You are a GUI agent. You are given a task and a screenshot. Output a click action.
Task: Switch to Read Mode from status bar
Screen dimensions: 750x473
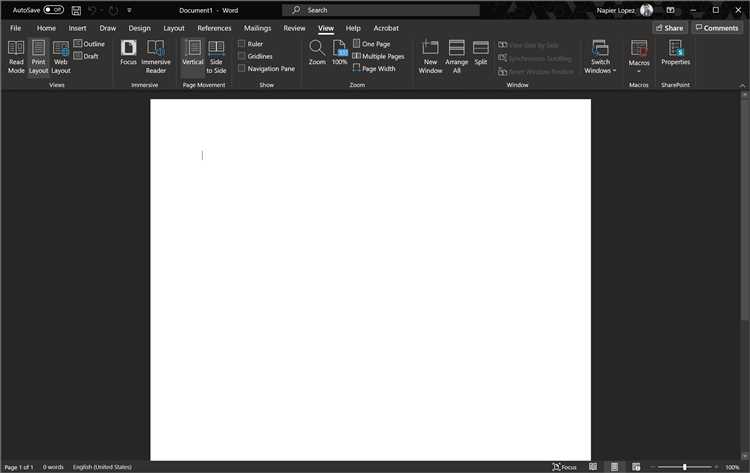pos(593,467)
